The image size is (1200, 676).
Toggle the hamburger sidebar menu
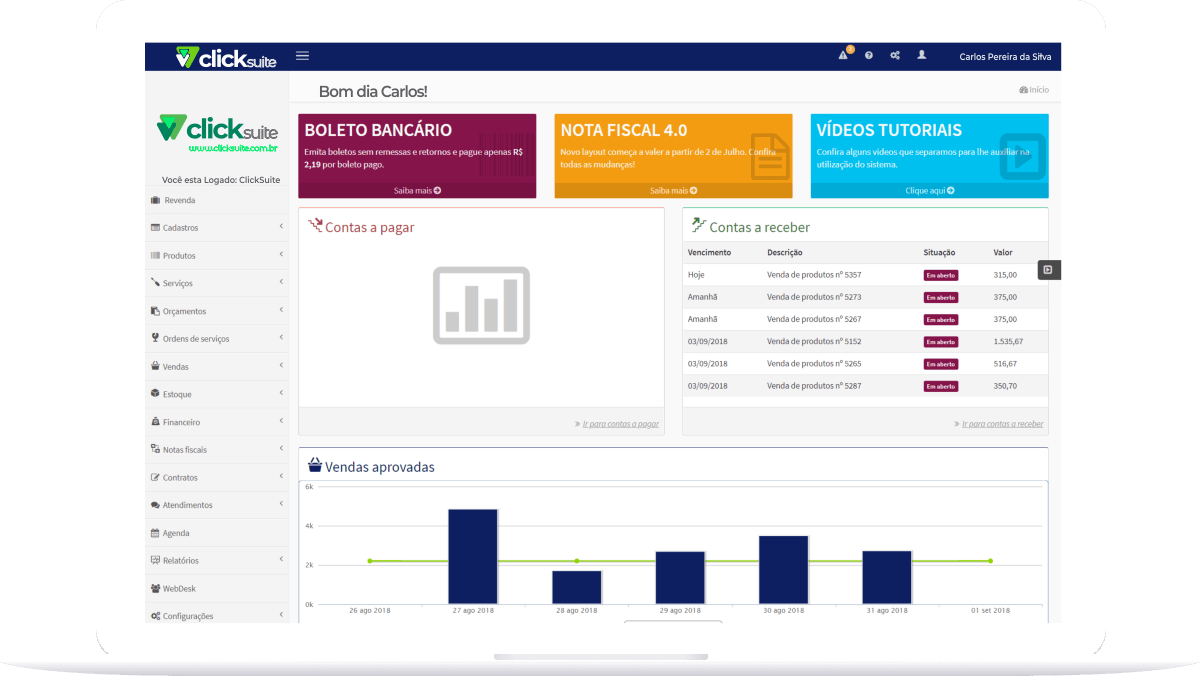302,56
